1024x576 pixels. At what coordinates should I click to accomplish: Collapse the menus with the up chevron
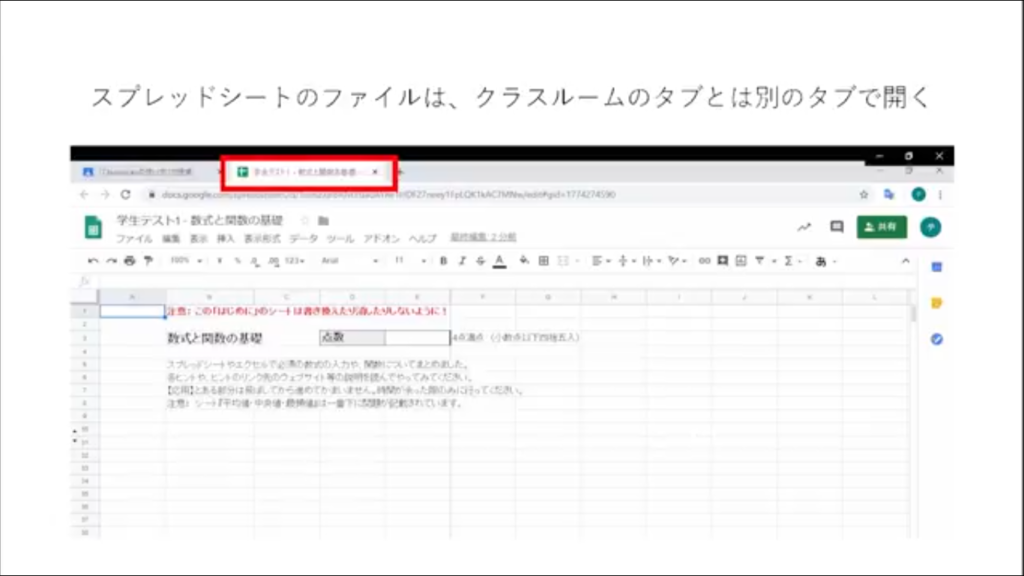tap(905, 261)
